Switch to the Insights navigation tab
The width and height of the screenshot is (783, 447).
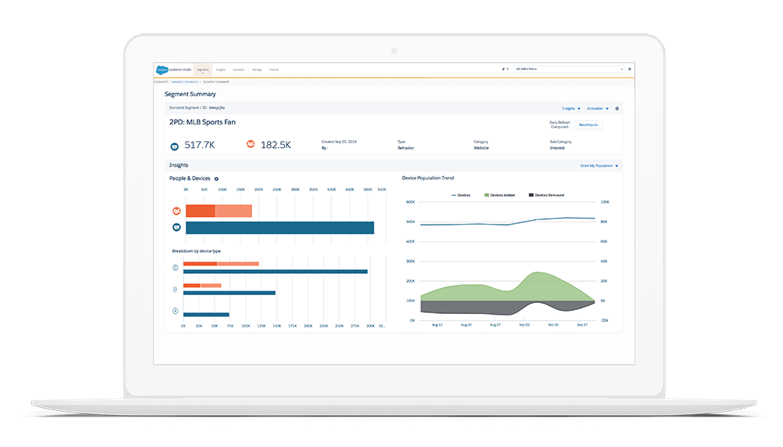(221, 70)
